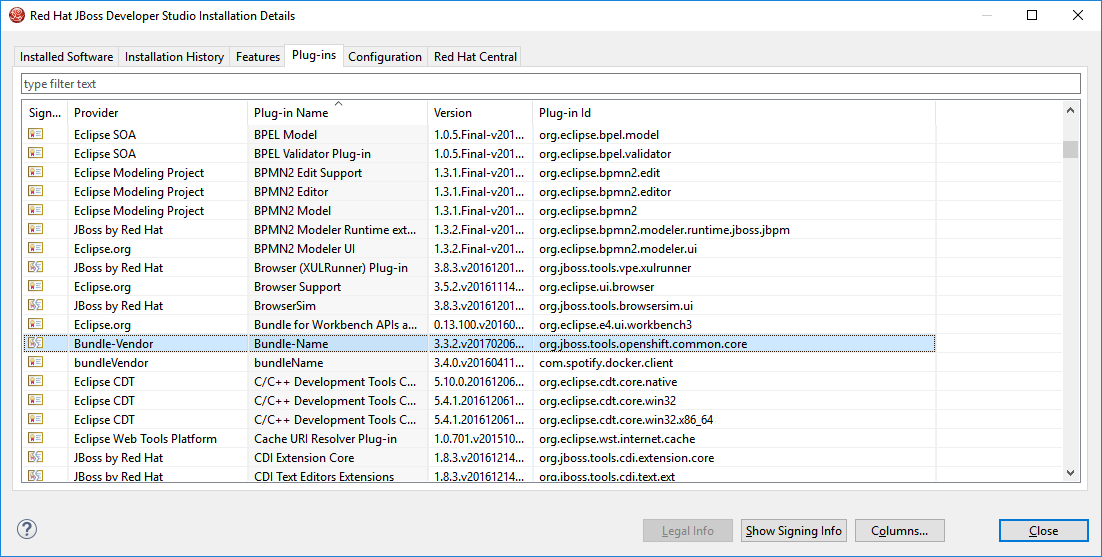
Task: Open the Installation History tab
Action: (174, 57)
